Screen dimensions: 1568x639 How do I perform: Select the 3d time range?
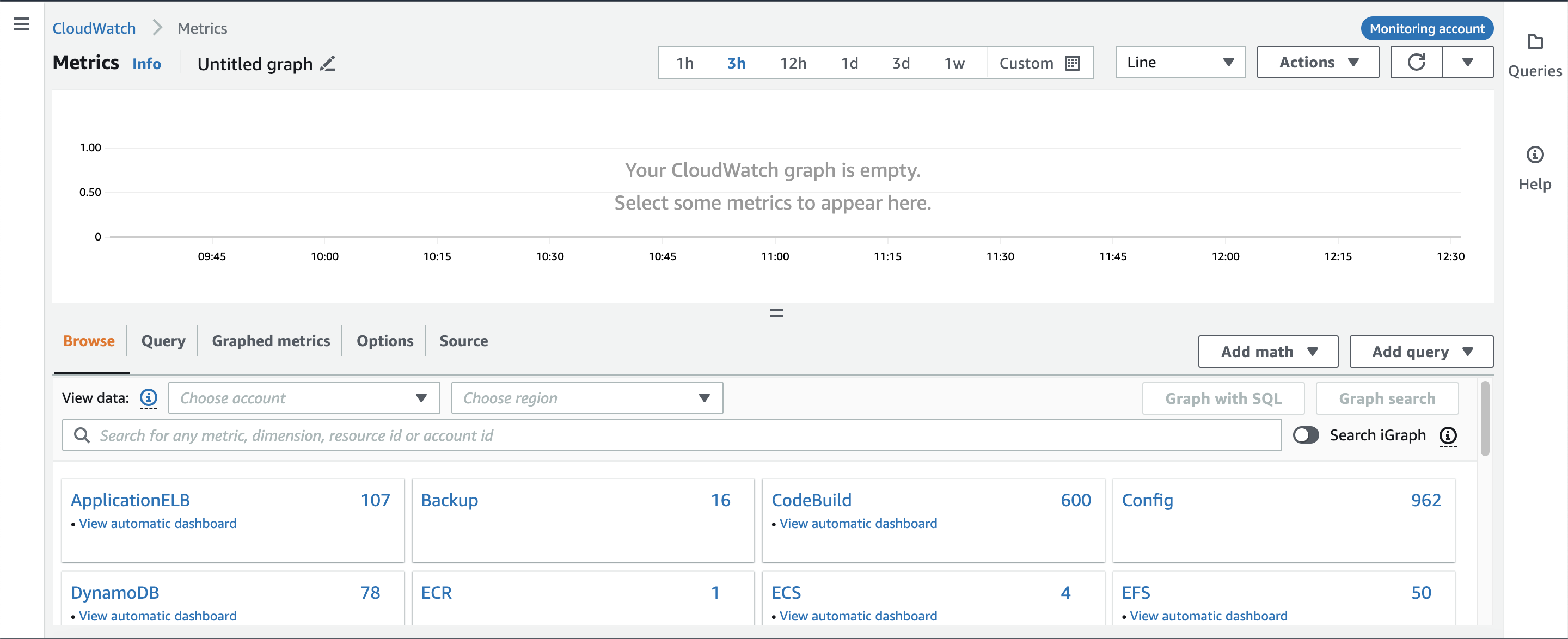[x=901, y=63]
